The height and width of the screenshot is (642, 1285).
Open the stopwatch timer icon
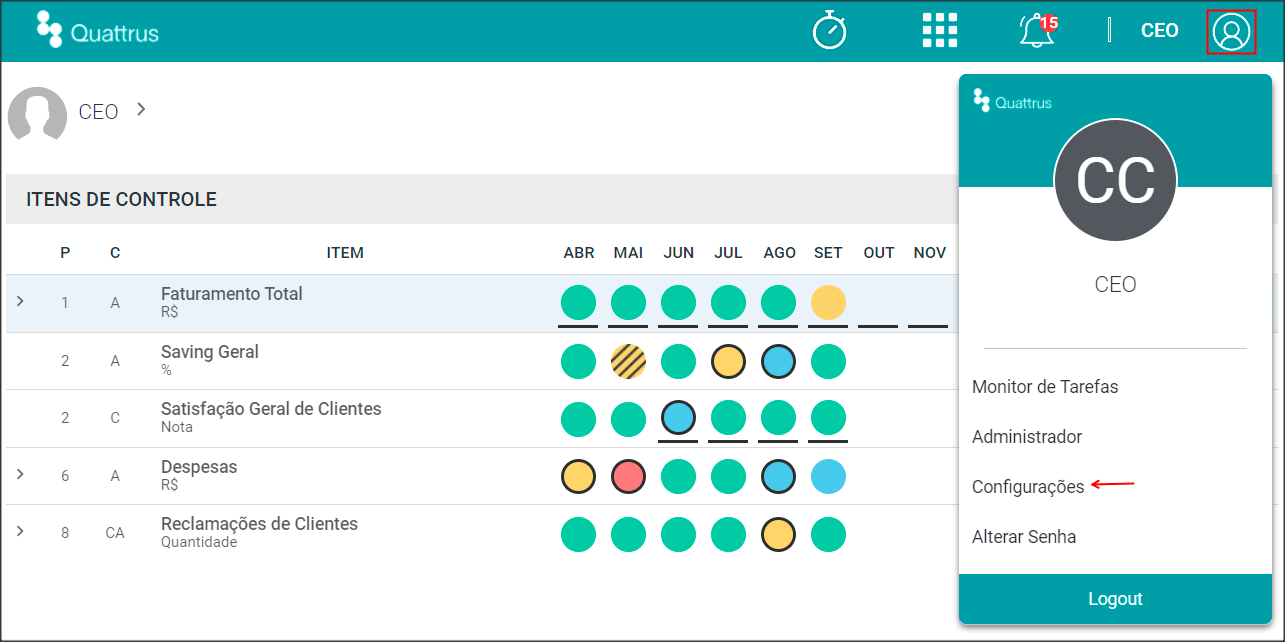click(830, 30)
